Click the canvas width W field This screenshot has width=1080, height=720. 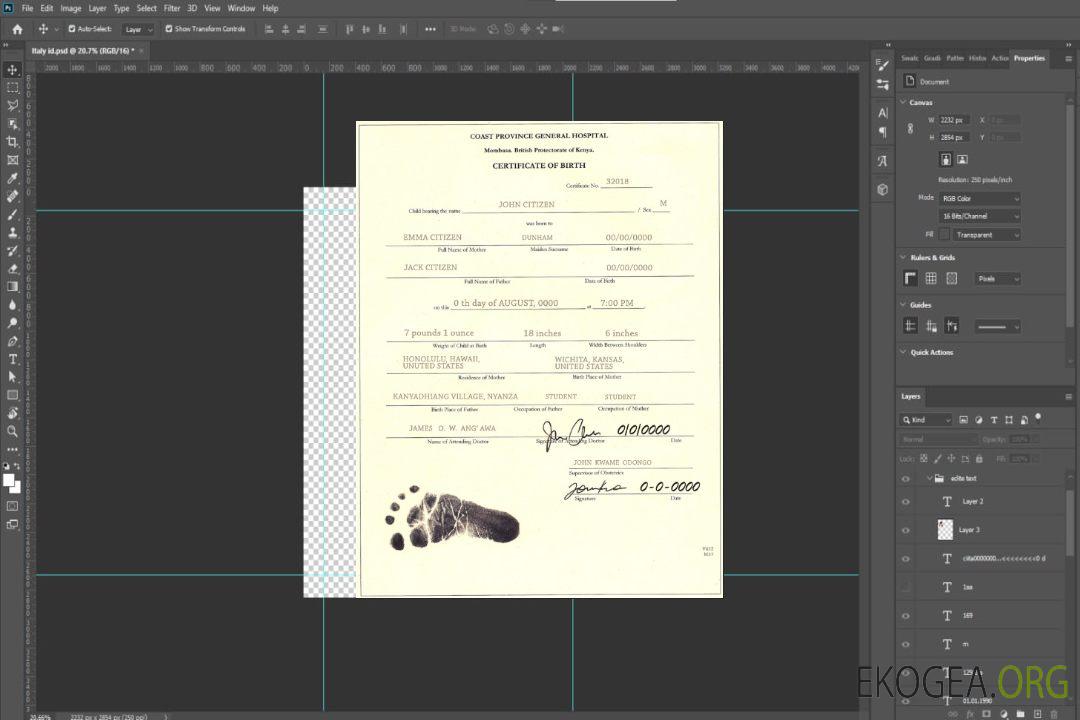point(955,120)
